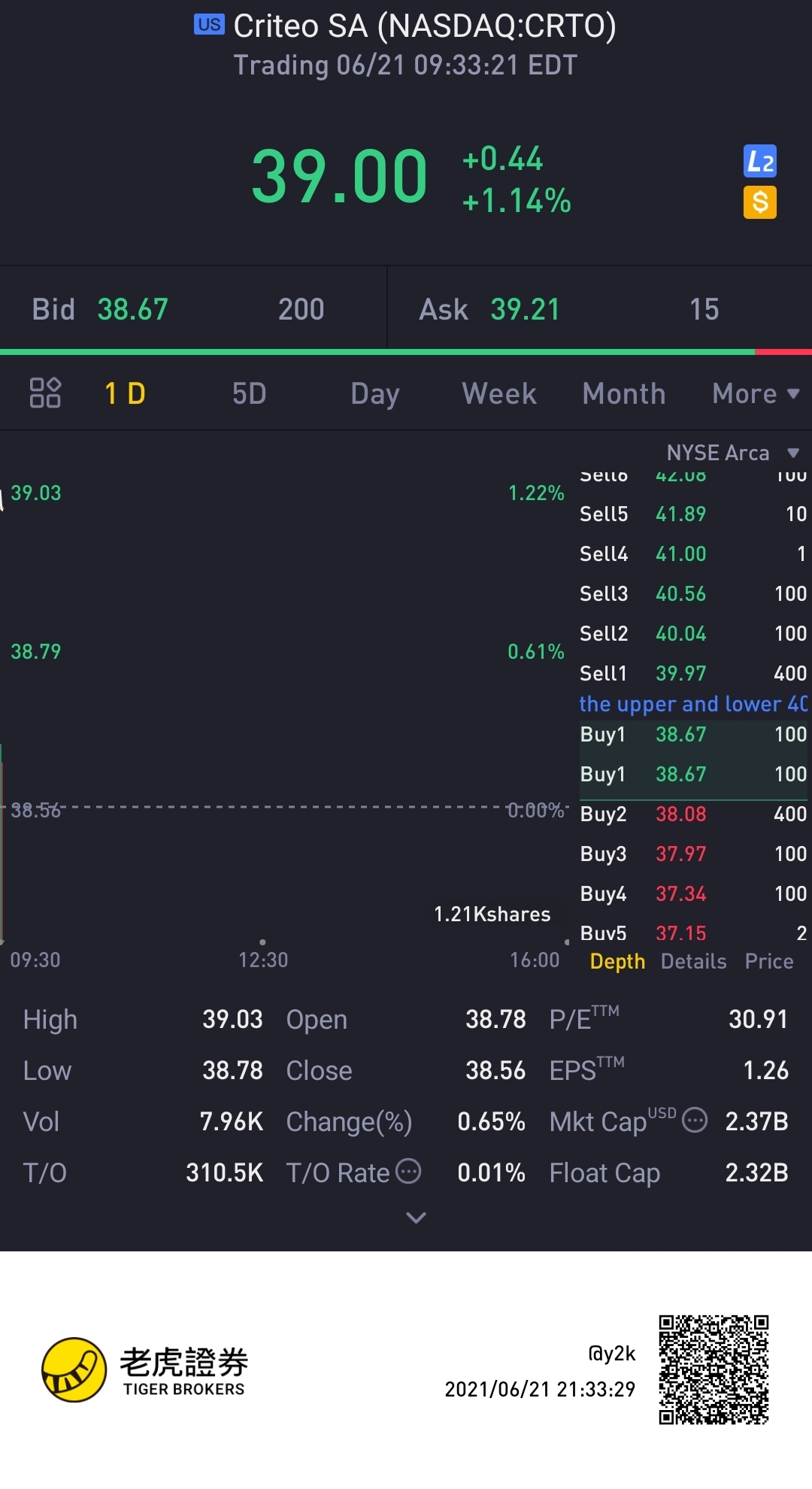Switch to the Day chart tab

375,393
